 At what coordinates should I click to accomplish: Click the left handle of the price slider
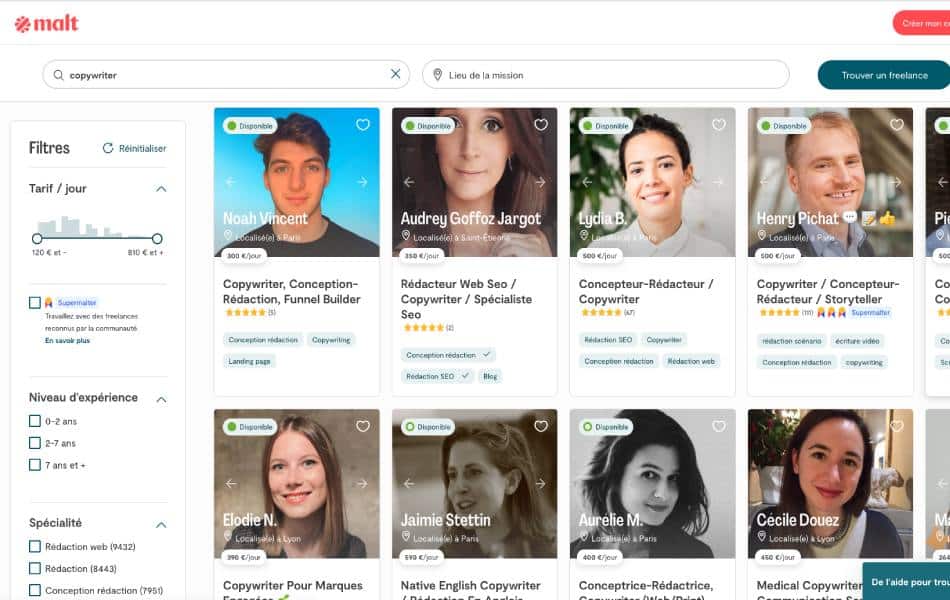tap(38, 239)
